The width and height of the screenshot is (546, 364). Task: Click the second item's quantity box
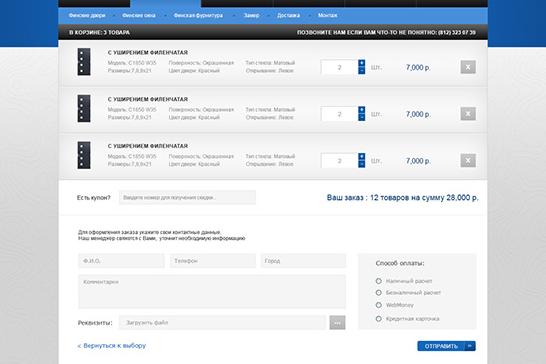pyautogui.click(x=339, y=114)
